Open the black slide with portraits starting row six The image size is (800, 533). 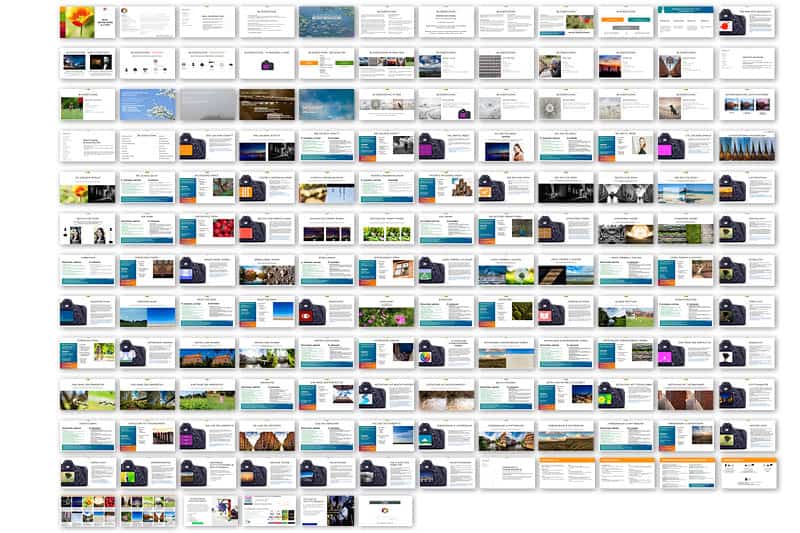click(87, 229)
